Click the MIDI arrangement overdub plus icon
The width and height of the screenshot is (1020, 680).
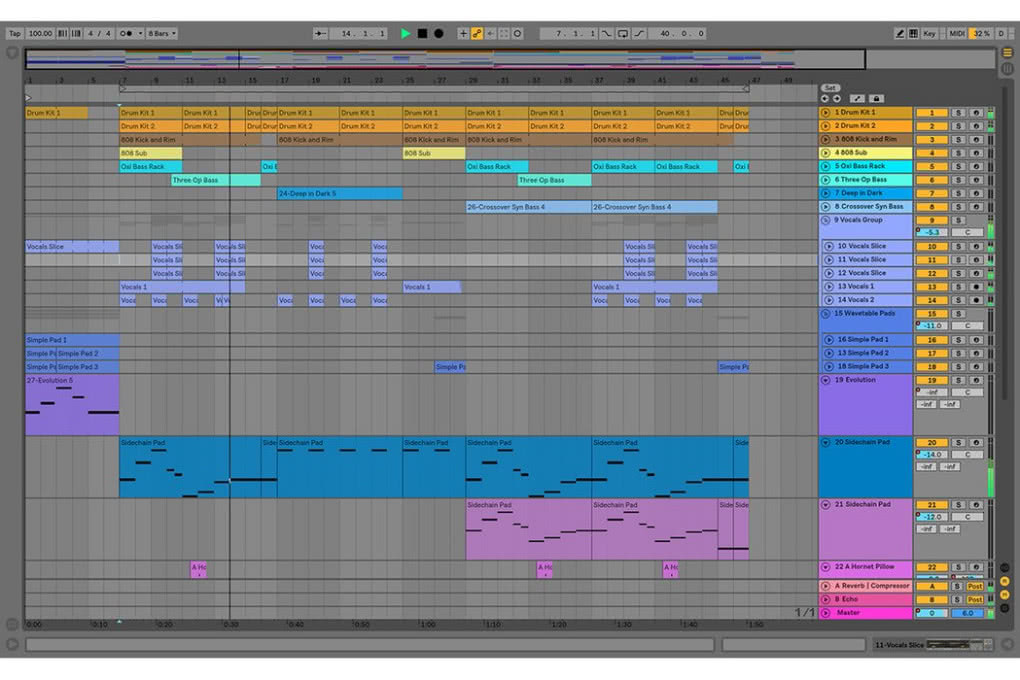click(x=463, y=33)
